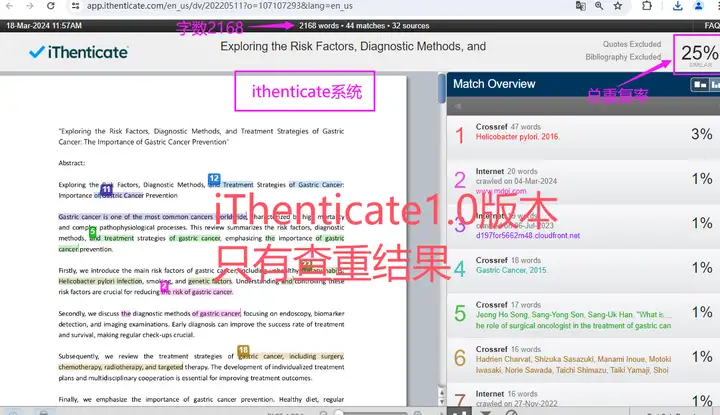Select orange source badge 18 in the document
The height and width of the screenshot is (415, 720).
tap(243, 350)
